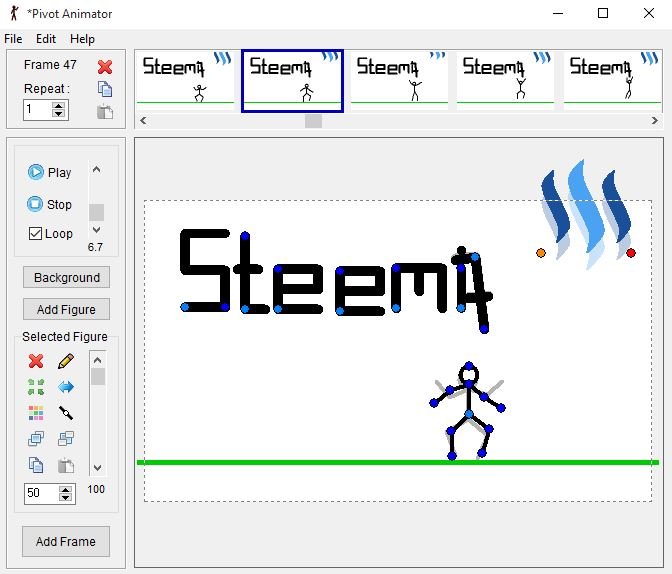Opacity scrollbar up arrow in Selected Figure

point(98,360)
